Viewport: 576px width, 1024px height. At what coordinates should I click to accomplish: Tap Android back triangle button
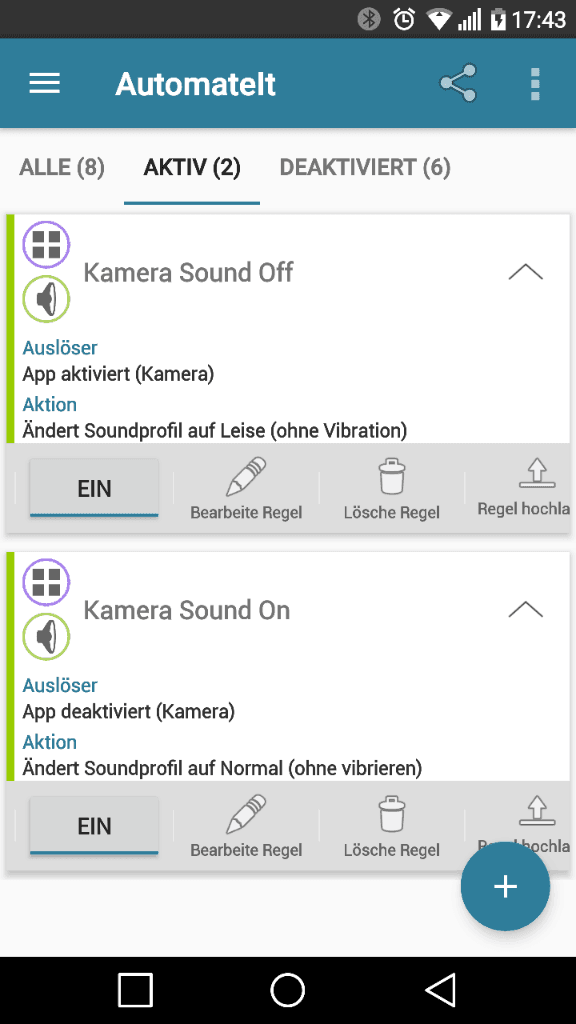coord(440,990)
